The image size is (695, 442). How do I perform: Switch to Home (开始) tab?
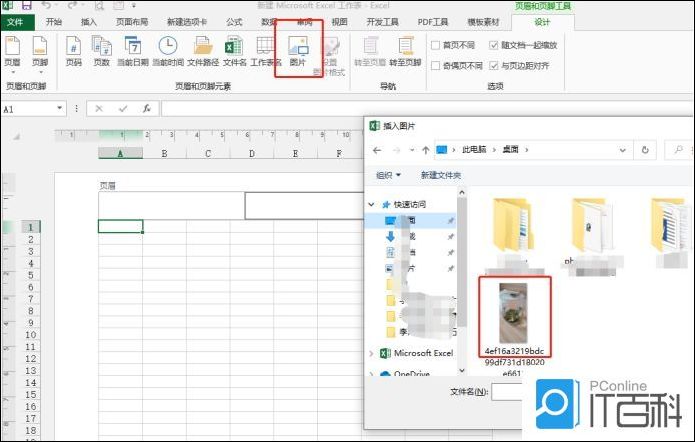(x=54, y=22)
